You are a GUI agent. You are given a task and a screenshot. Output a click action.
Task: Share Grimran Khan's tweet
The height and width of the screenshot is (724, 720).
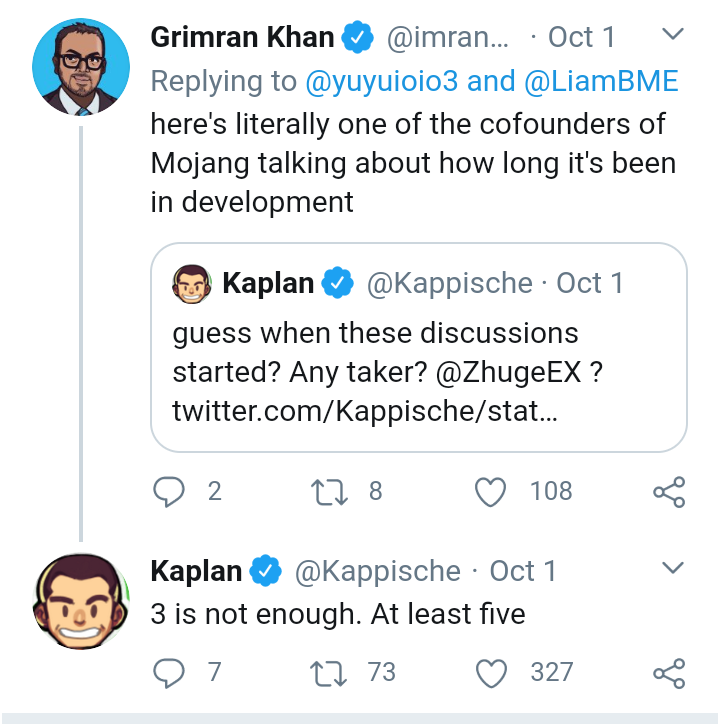669,492
